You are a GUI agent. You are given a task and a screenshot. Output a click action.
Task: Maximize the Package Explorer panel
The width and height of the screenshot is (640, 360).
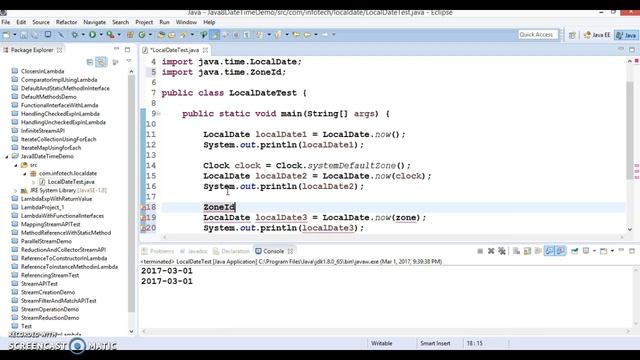pyautogui.click(x=127, y=50)
